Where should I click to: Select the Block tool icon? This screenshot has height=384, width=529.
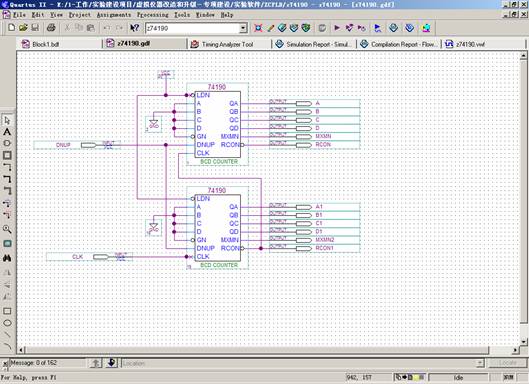[x=7, y=155]
